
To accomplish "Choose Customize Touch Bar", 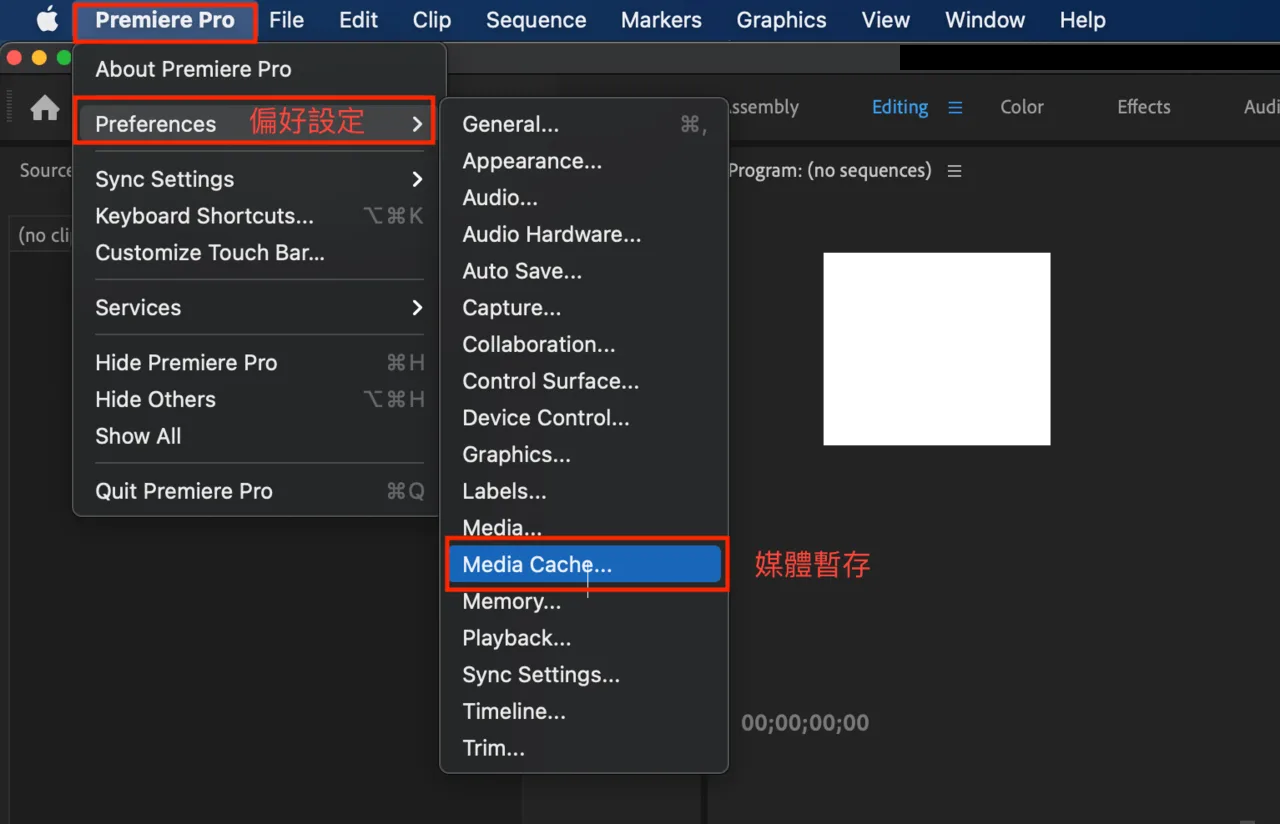I will [258, 253].
